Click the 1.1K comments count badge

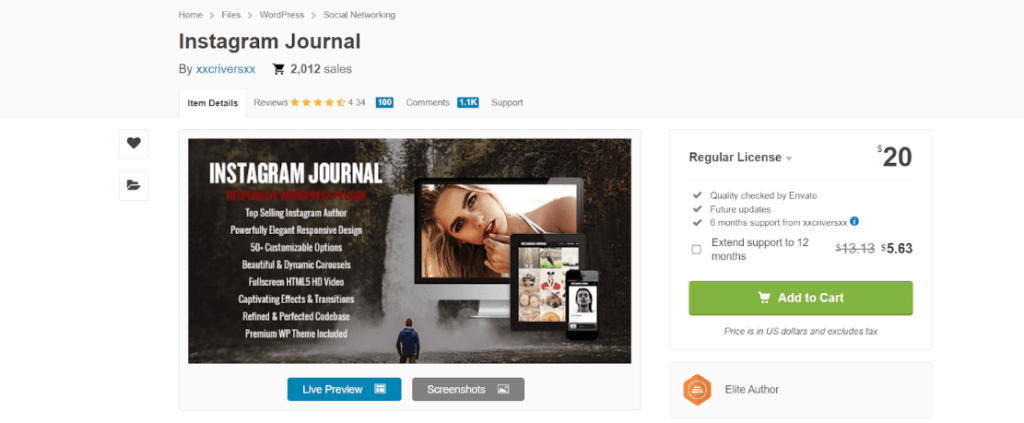pos(468,102)
